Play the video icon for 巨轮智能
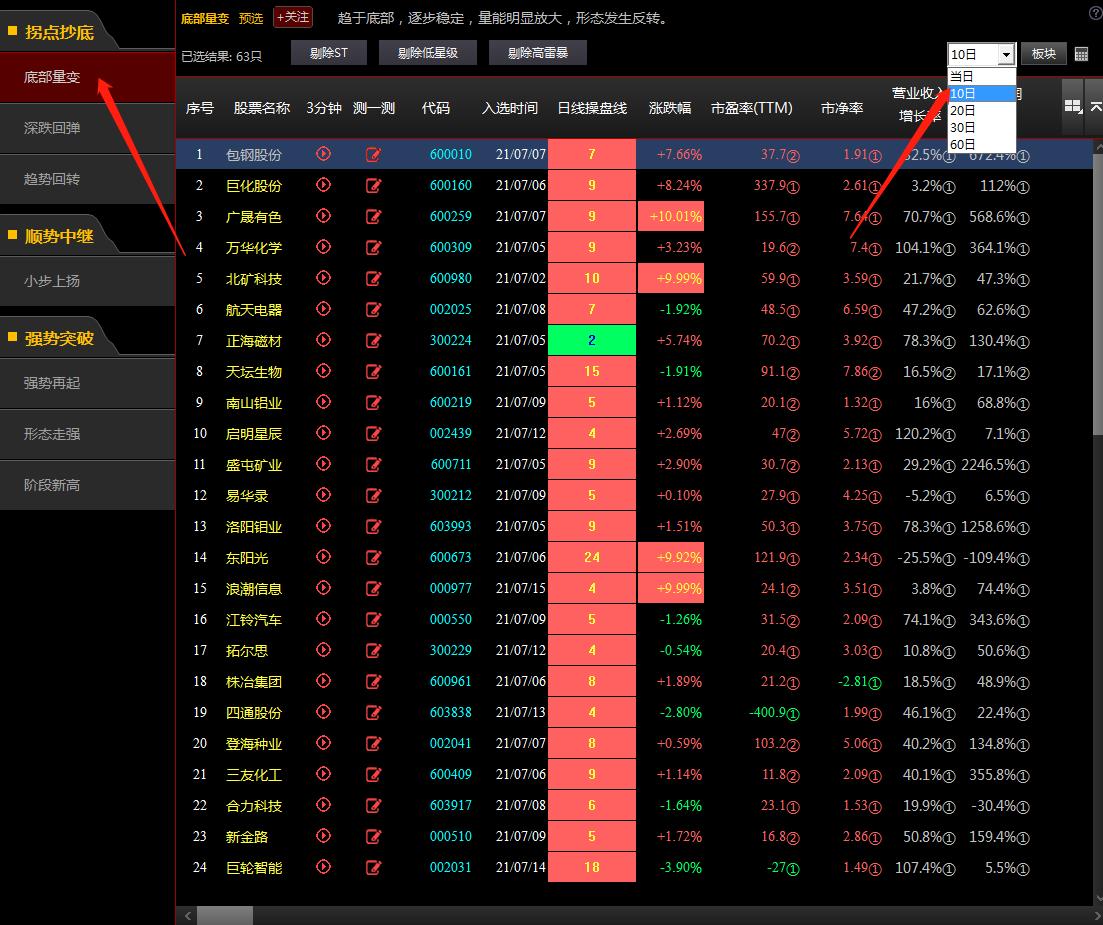This screenshot has height=925, width=1103. pos(323,867)
